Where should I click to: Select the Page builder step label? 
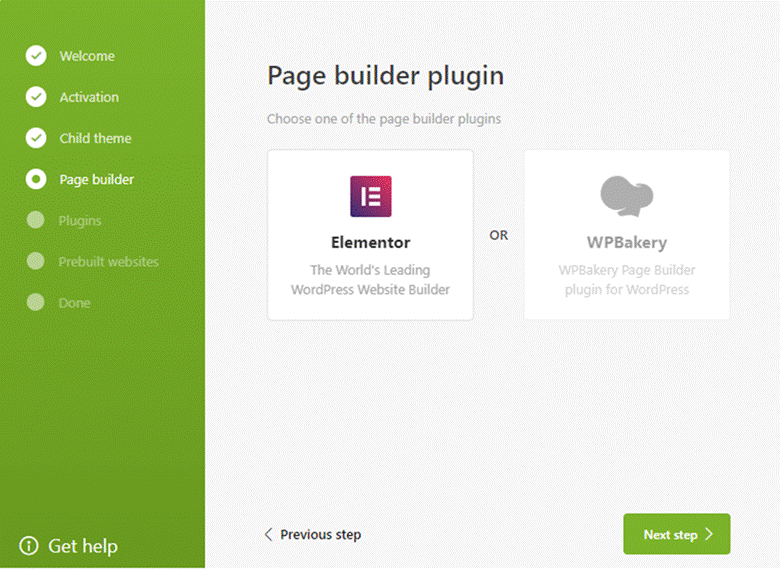click(x=97, y=180)
